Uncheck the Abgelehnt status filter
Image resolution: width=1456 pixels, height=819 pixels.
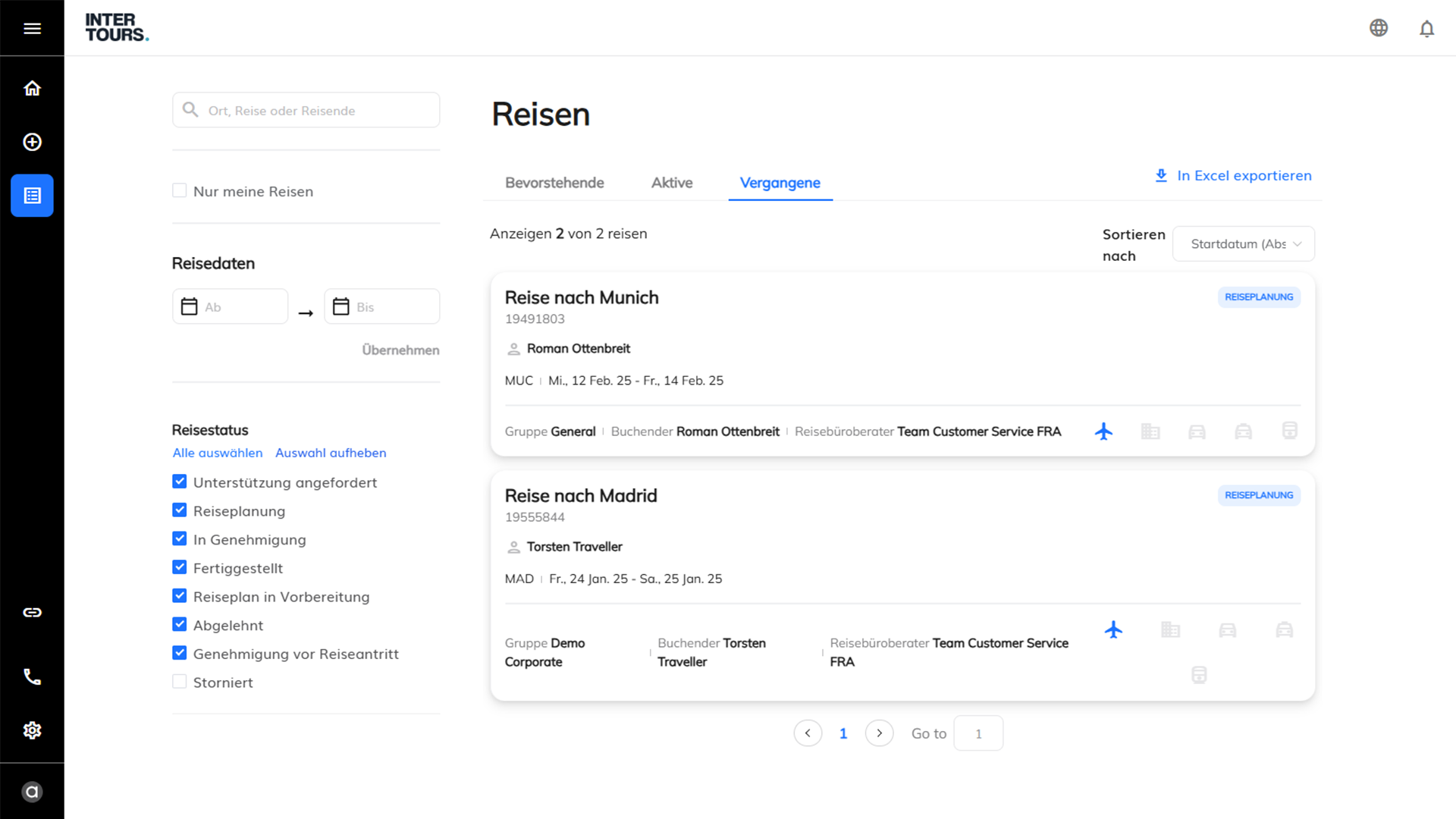tap(180, 625)
